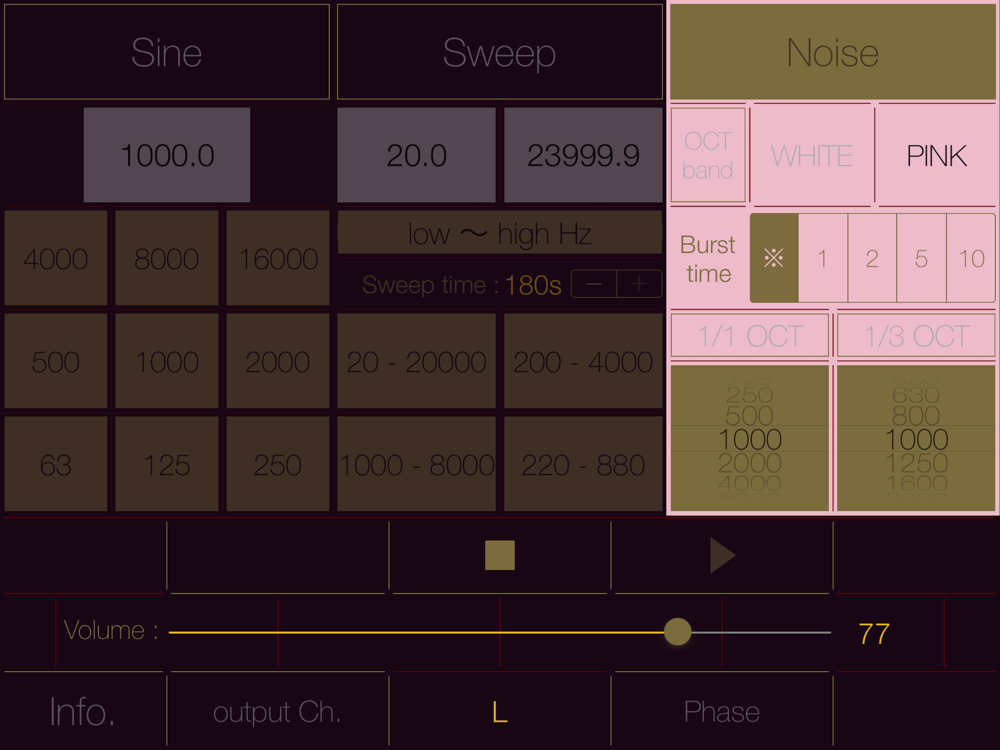The height and width of the screenshot is (750, 1000).
Task: Pick 250 in the 1/1 octave picker
Action: [749, 395]
